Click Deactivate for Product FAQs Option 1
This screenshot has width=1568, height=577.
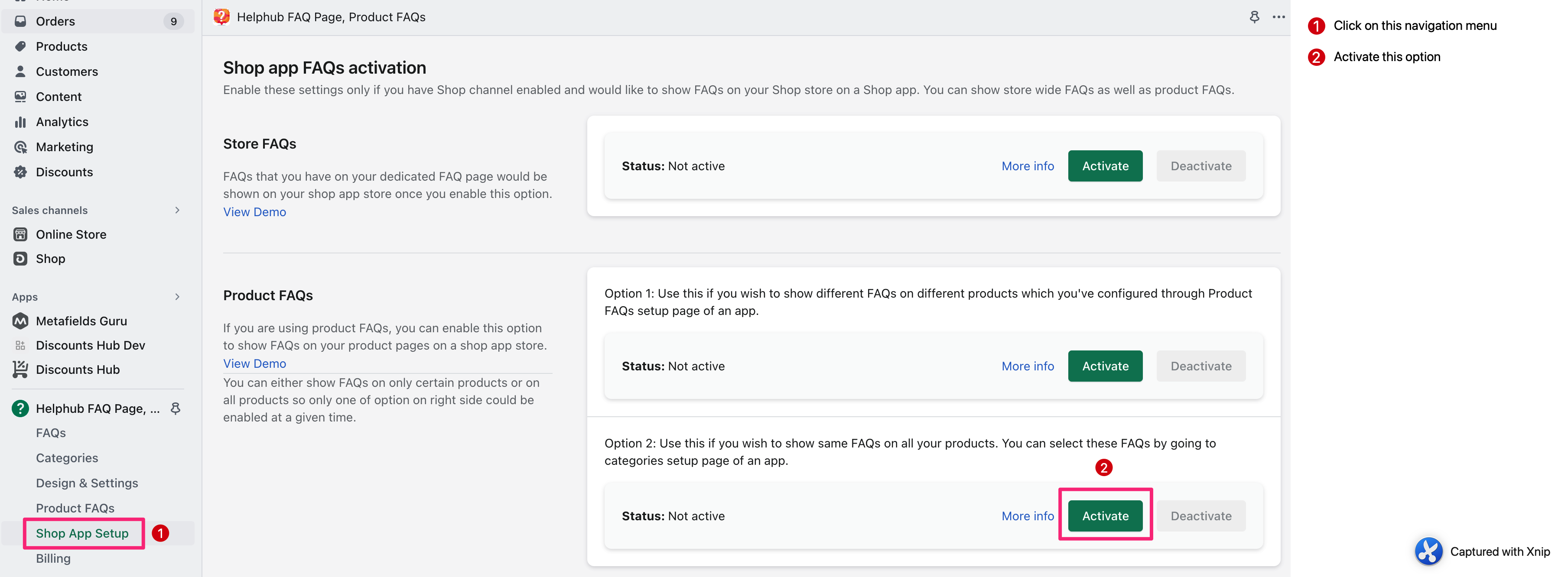click(1200, 366)
